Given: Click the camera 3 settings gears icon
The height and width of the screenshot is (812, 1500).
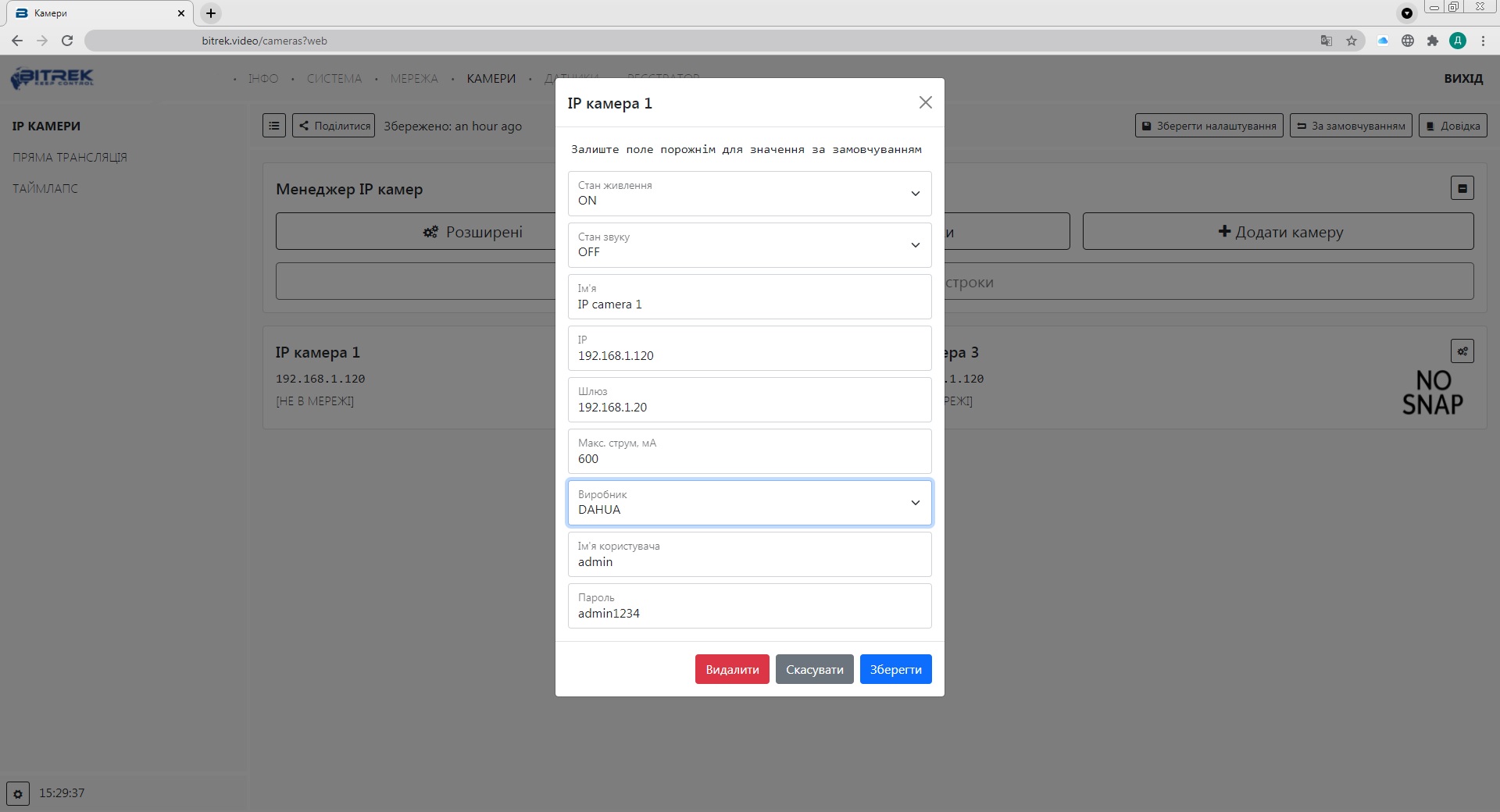Looking at the screenshot, I should [x=1462, y=351].
